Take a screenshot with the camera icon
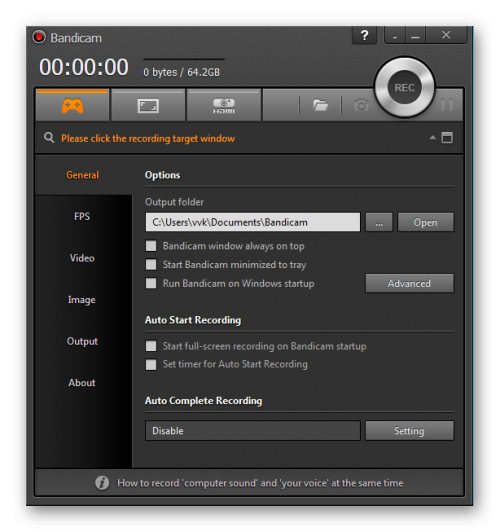 (x=361, y=105)
